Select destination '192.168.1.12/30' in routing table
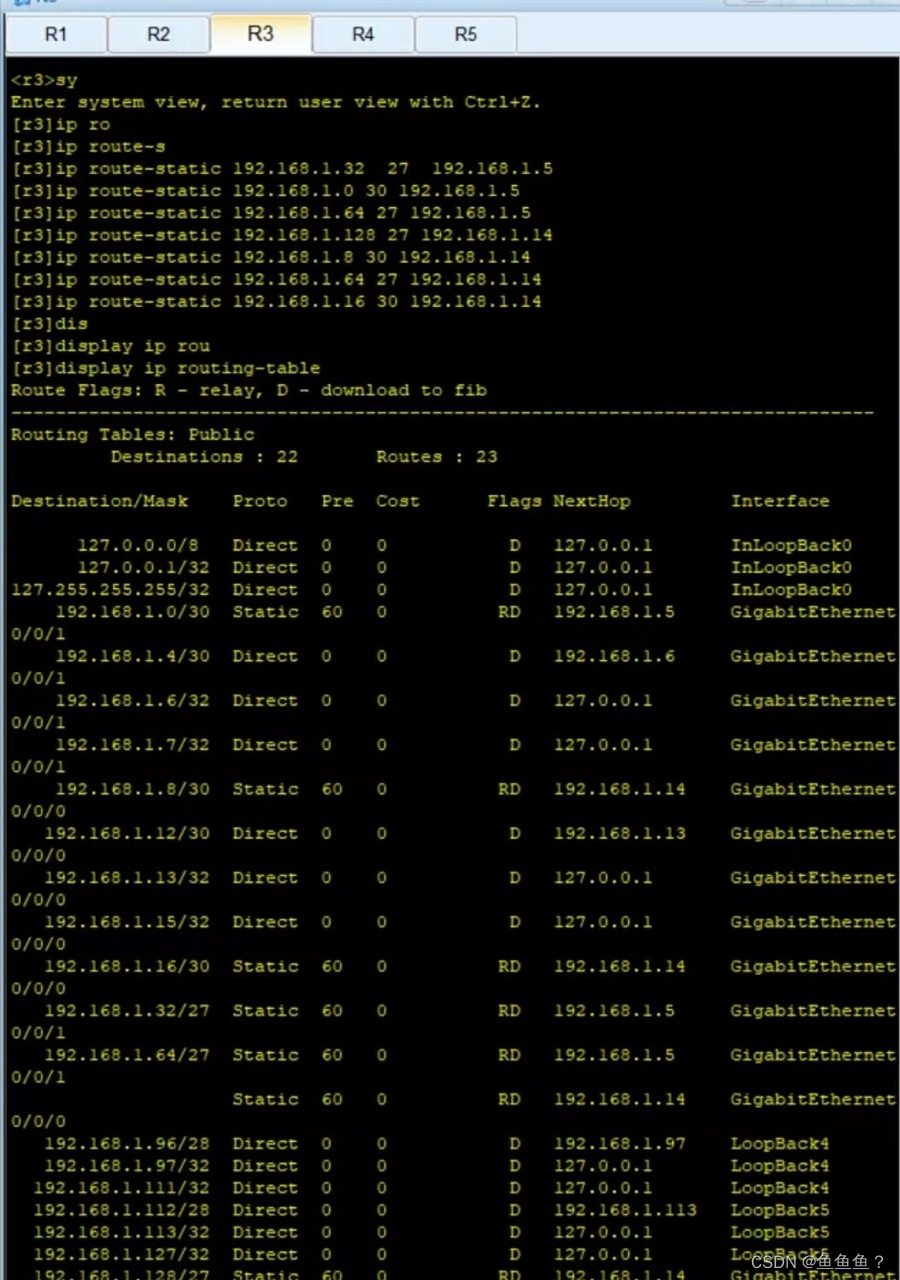Viewport: 900px width, 1280px height. tap(127, 833)
